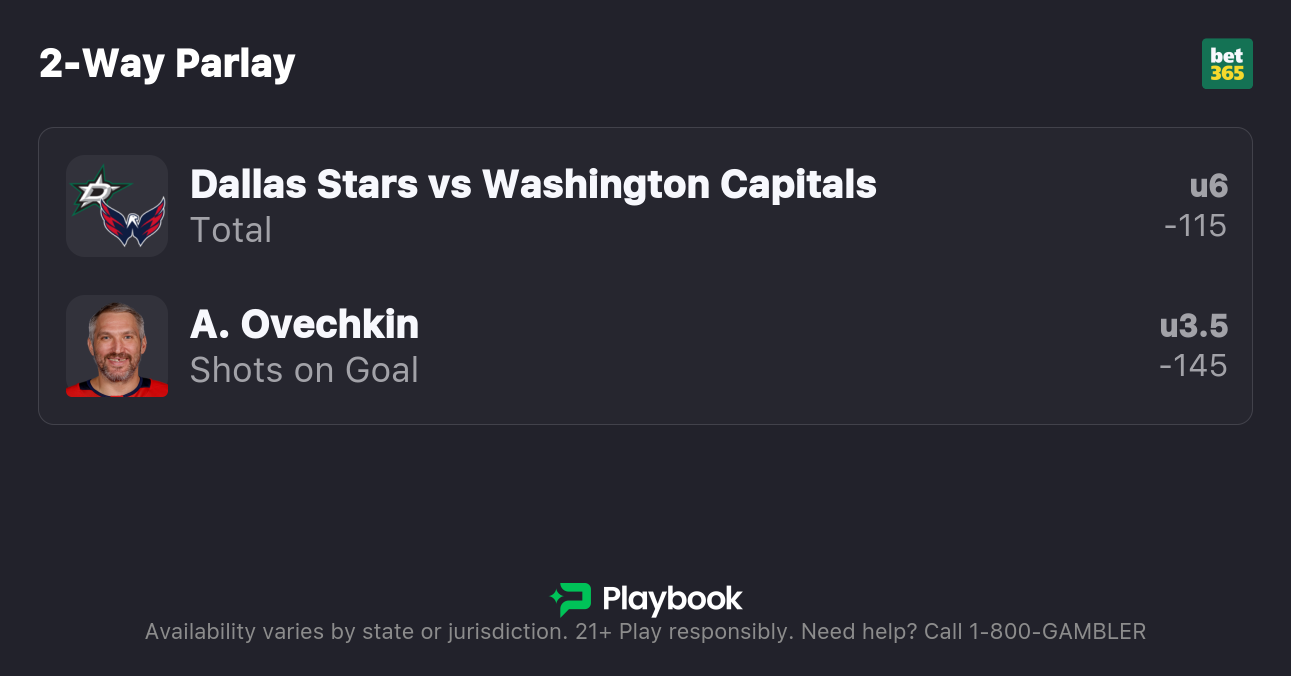Click the -115 odds value
The image size is (1291, 676).
pyautogui.click(x=1195, y=226)
